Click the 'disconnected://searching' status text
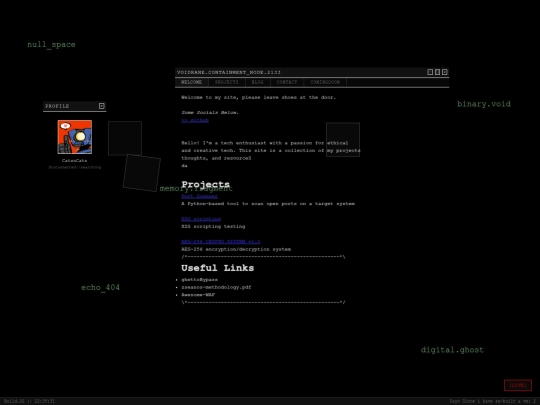This screenshot has height=405, width=540. [x=75, y=167]
